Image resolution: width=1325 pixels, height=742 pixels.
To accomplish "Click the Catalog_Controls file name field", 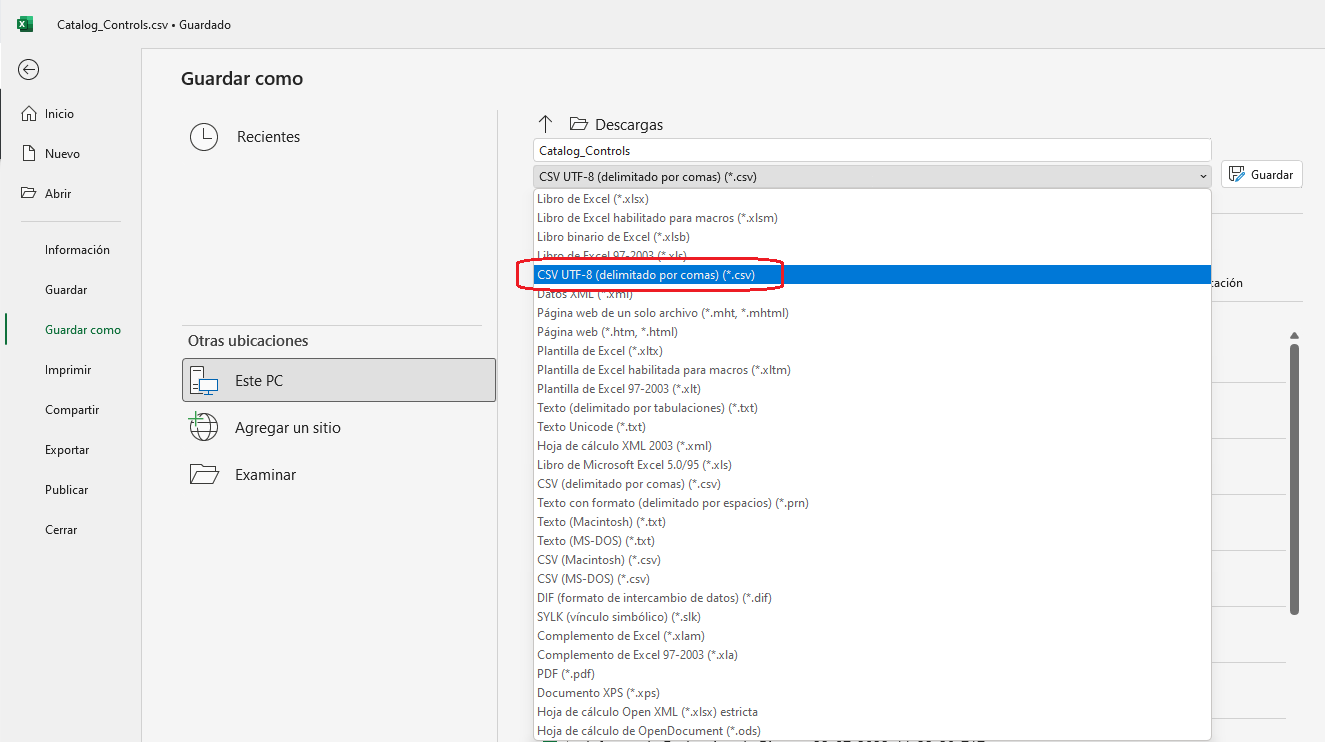I will (x=870, y=151).
